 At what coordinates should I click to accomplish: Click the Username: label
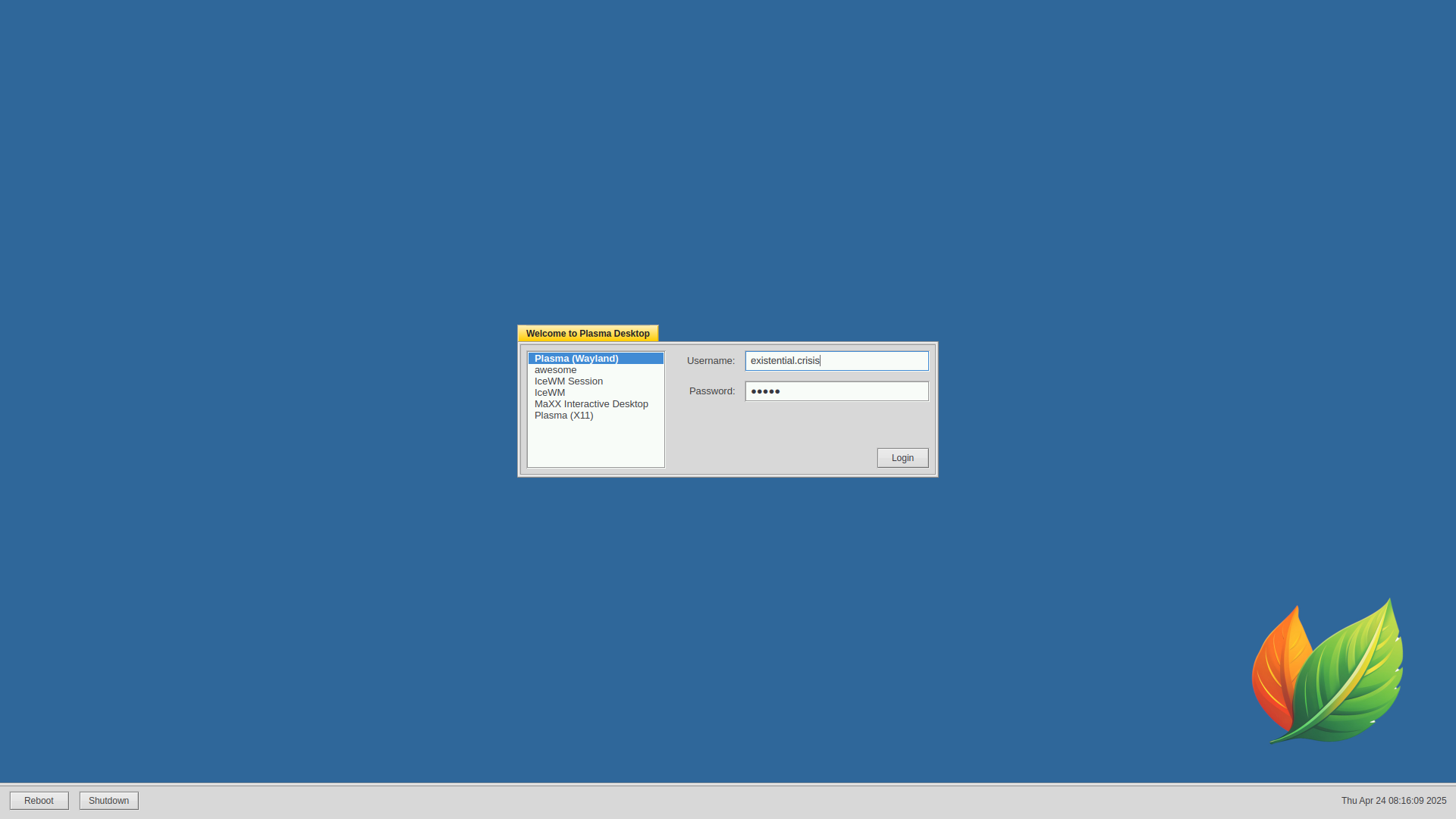point(711,361)
